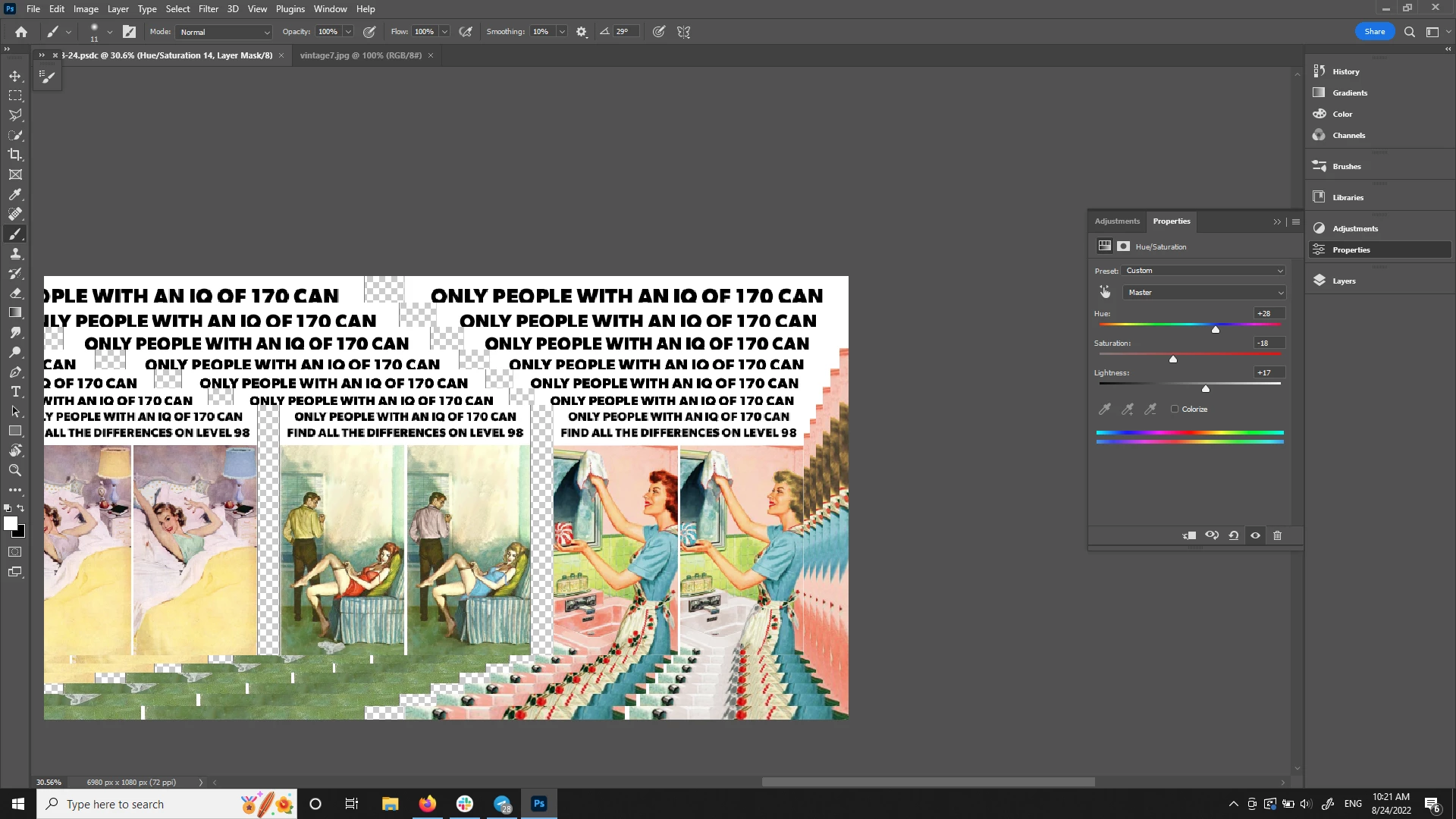
Task: Open the Preset dropdown showing Custom
Action: (1203, 271)
